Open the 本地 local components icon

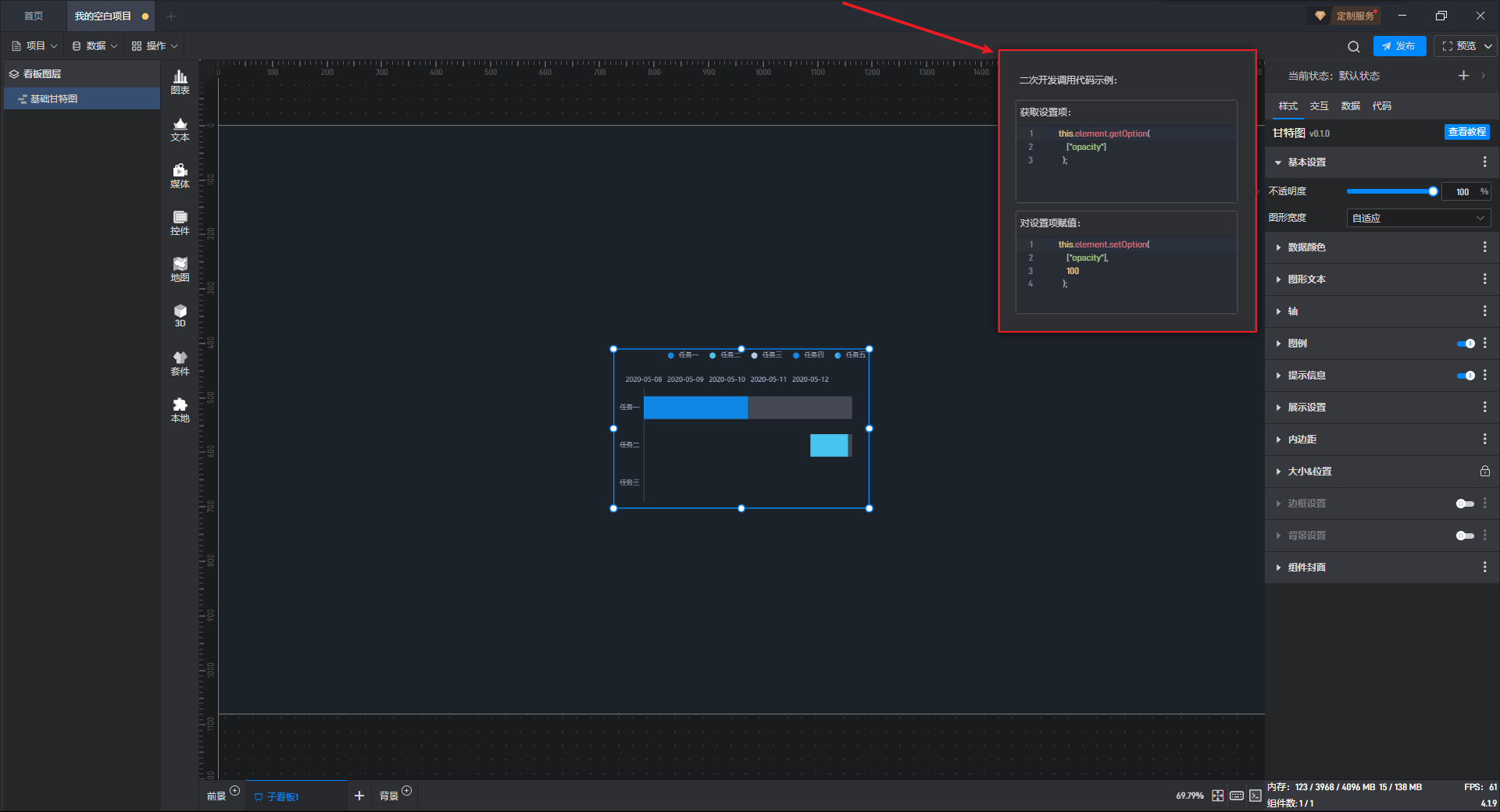click(180, 409)
